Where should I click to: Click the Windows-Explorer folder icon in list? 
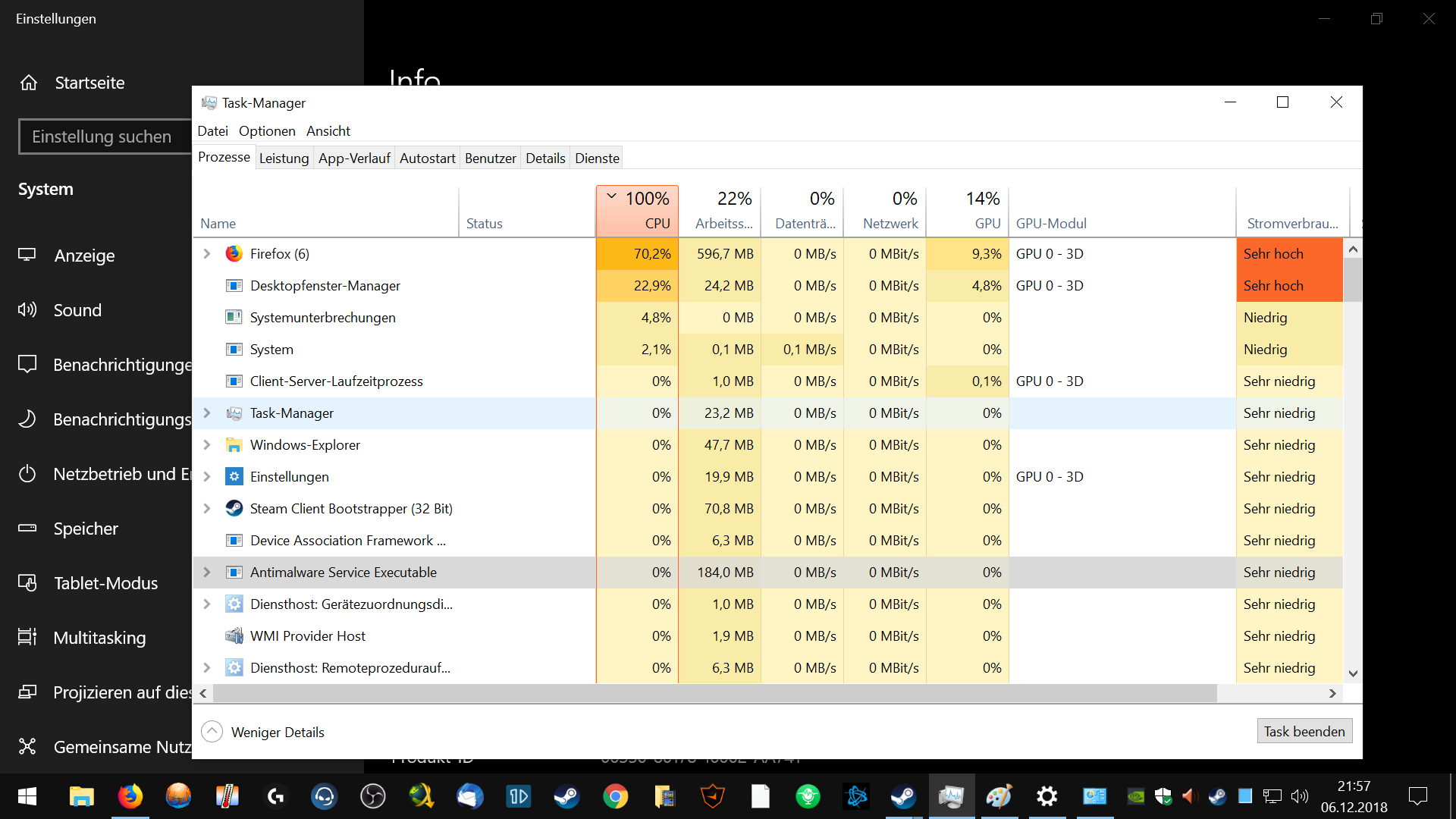[234, 445]
